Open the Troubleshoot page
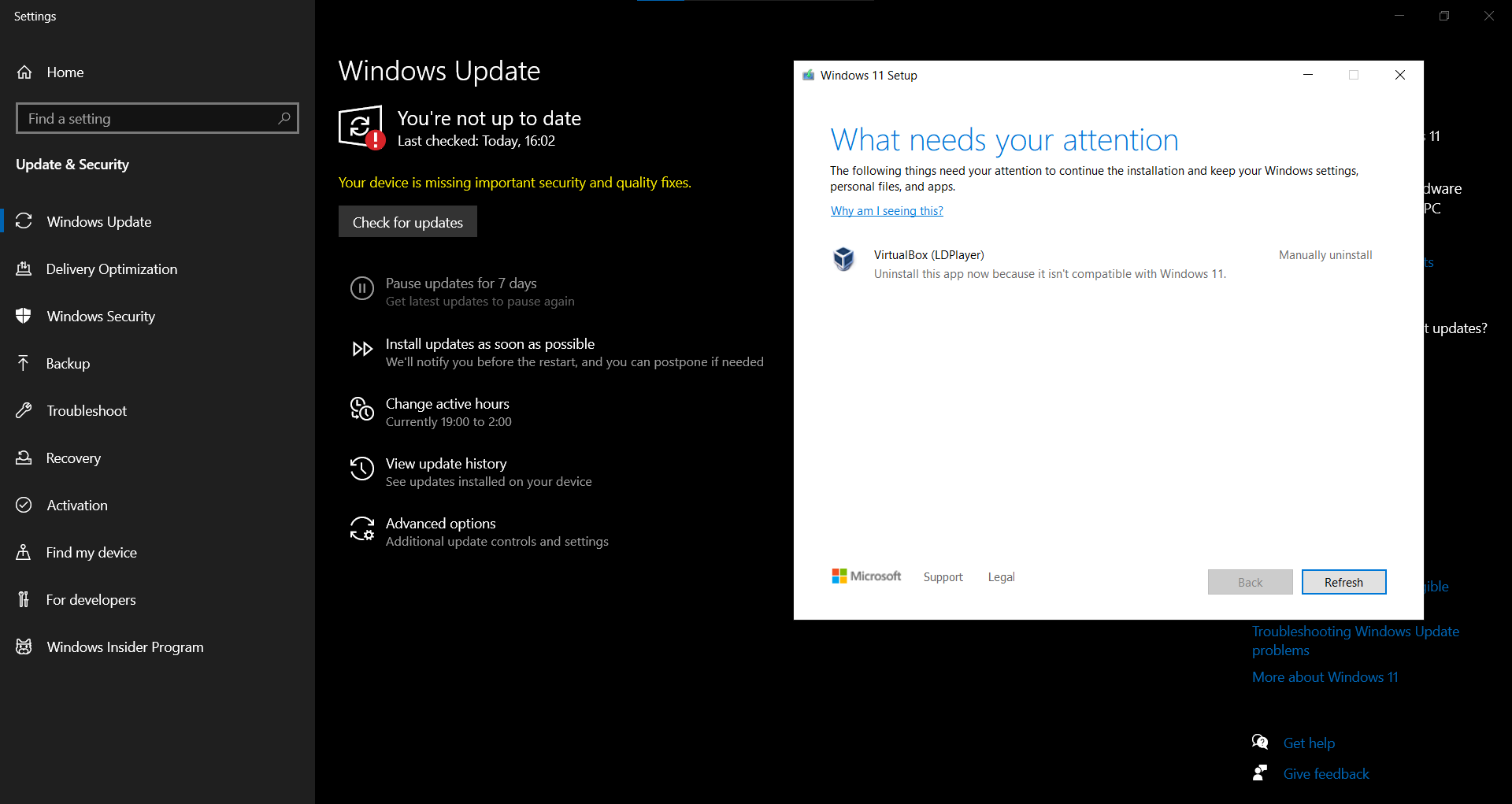The image size is (1512, 804). (157, 410)
